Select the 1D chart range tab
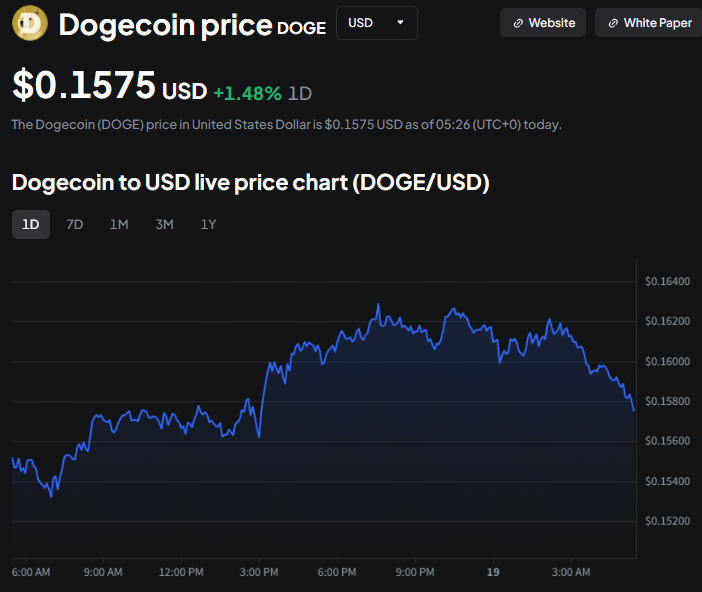 [31, 225]
